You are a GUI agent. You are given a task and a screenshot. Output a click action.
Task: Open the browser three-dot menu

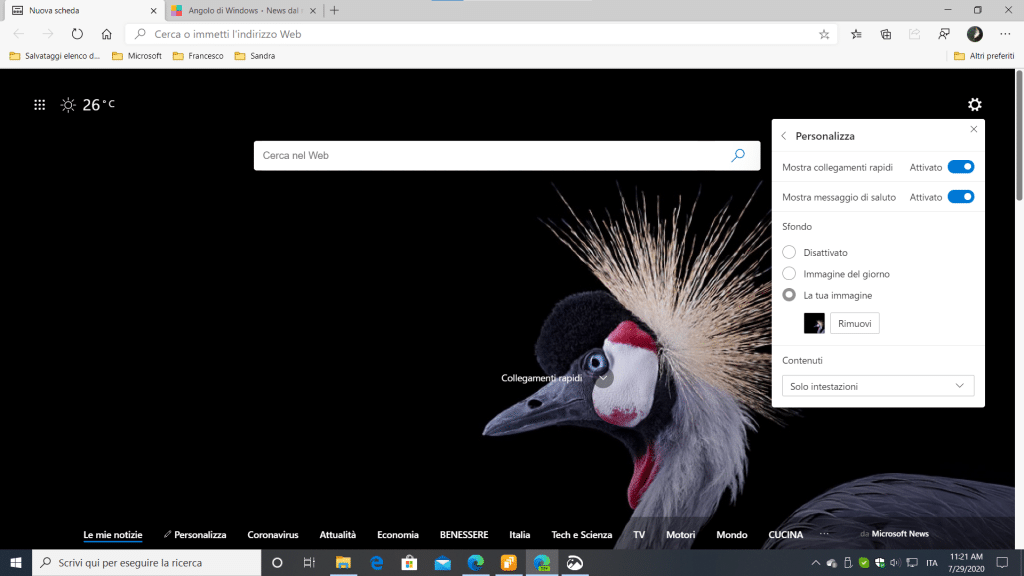tap(1005, 34)
